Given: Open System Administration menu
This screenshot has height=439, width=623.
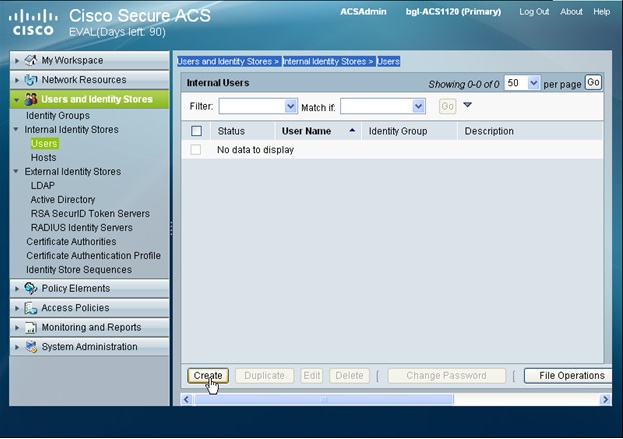Looking at the screenshot, I should (89, 347).
